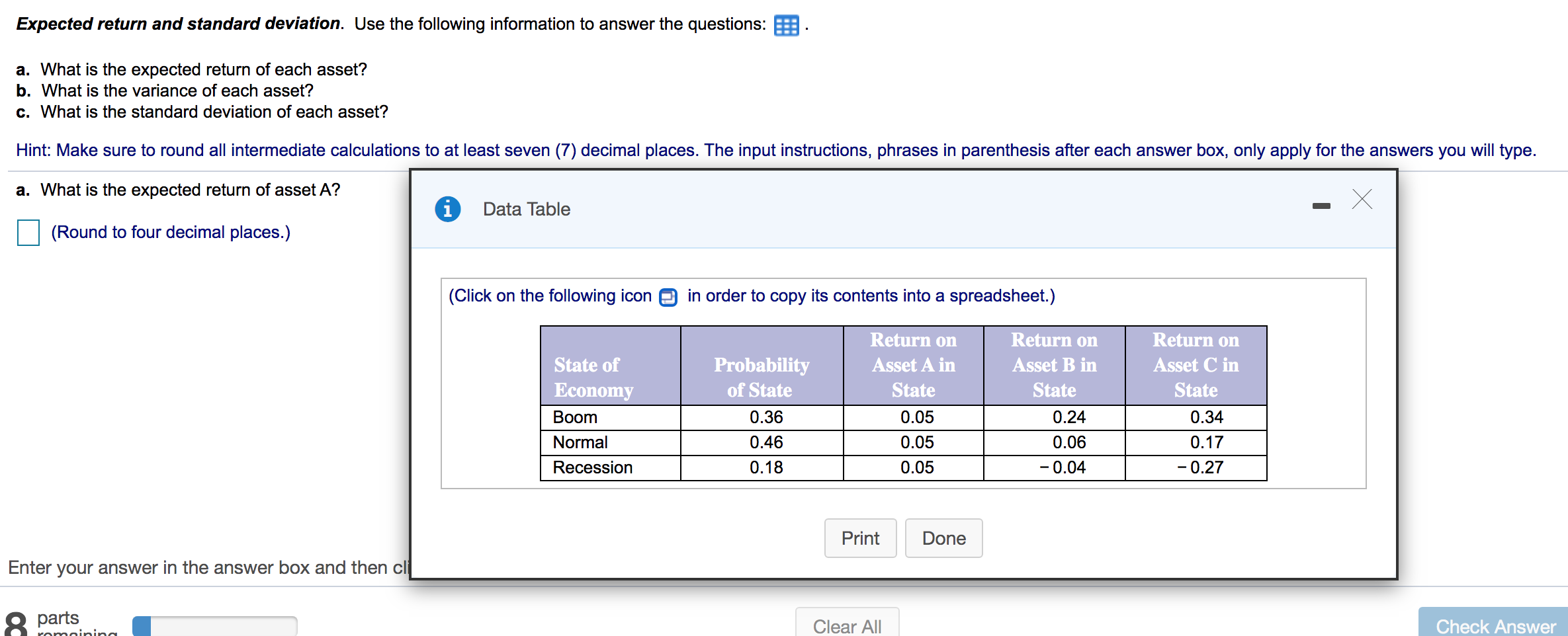Select the Recession return cell -0.27

(x=1205, y=467)
